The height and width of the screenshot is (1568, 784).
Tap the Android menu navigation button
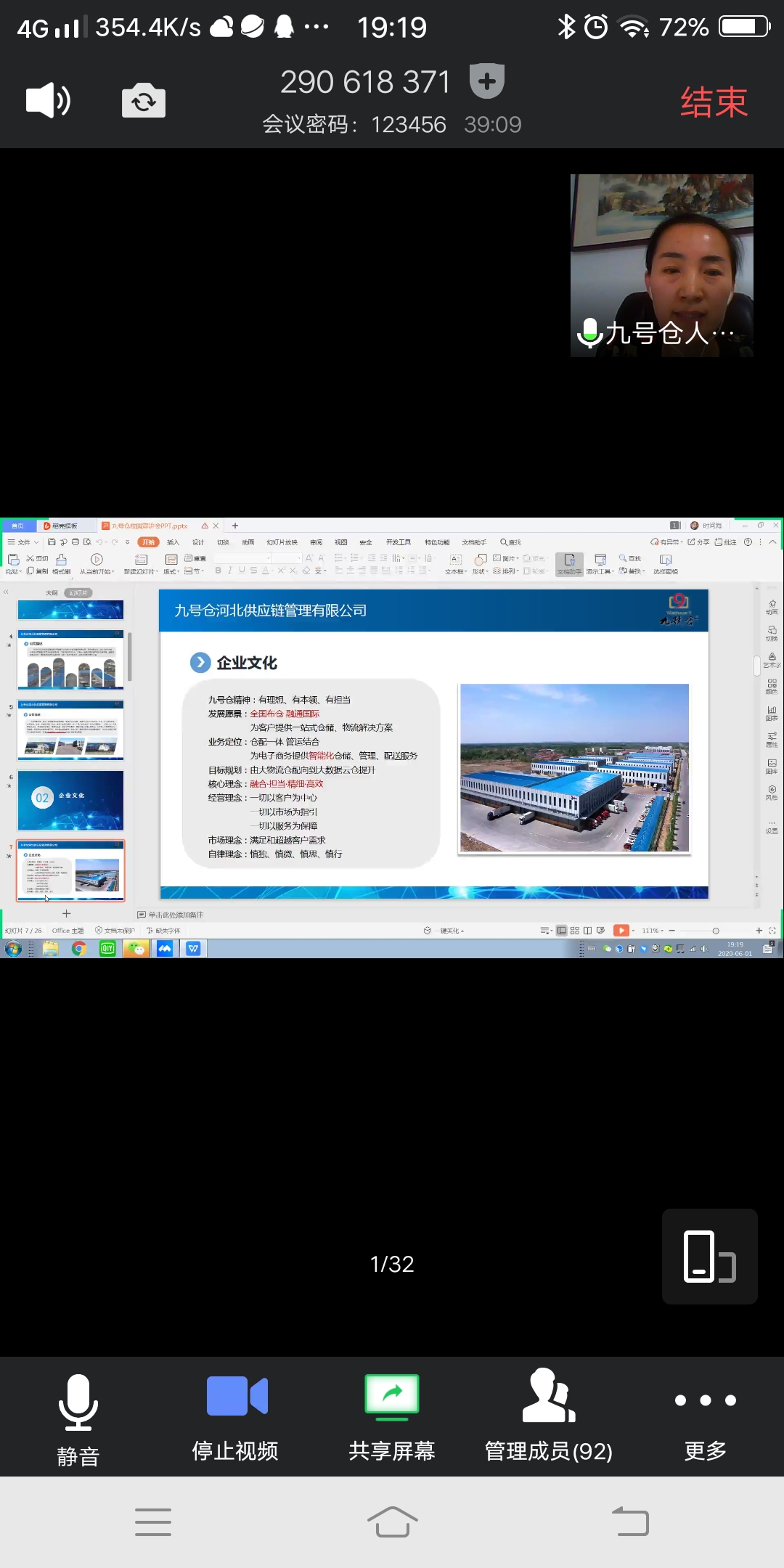153,1522
